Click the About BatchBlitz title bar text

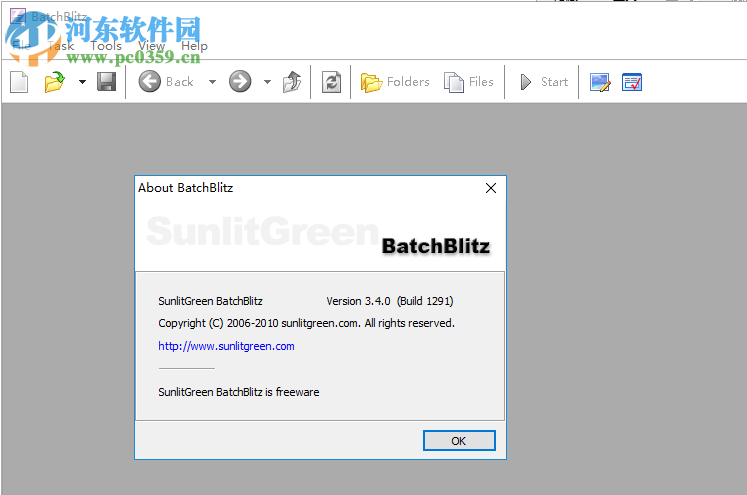186,188
